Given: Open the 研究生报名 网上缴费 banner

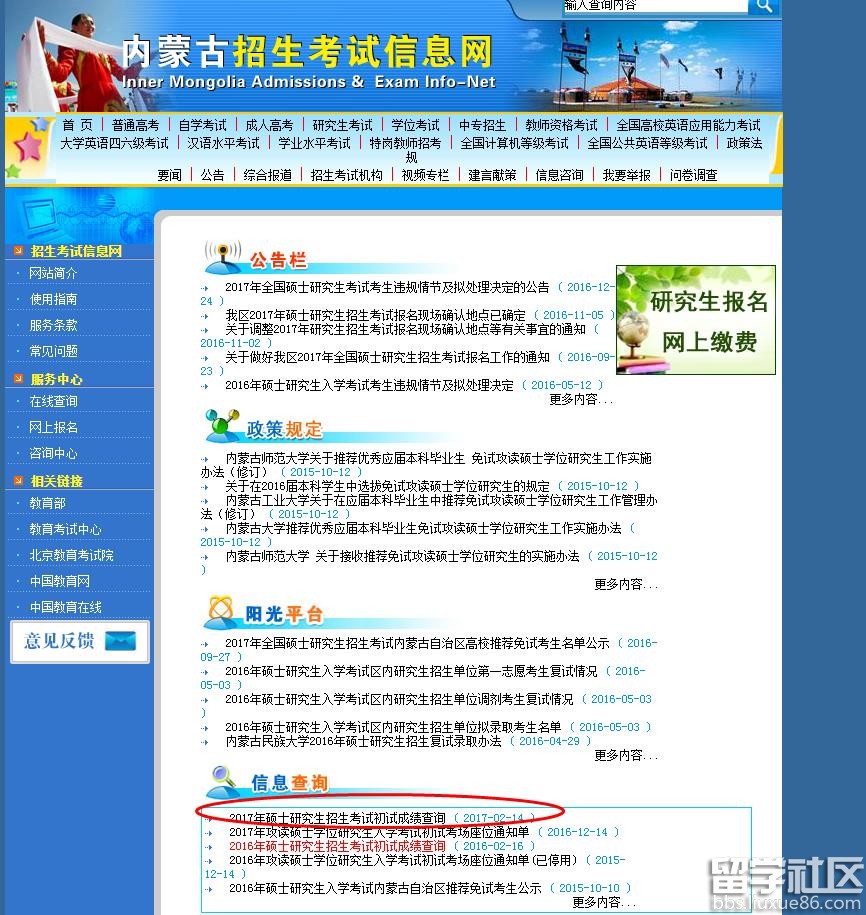Looking at the screenshot, I should [696, 320].
